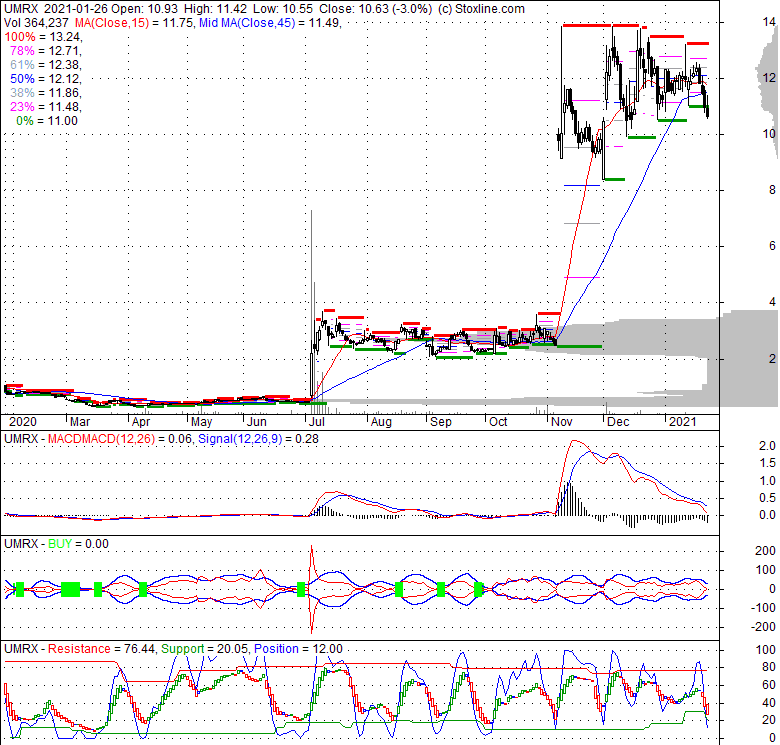This screenshot has width=780, height=745.
Task: Click the 4 price axis label
Action: [772, 301]
